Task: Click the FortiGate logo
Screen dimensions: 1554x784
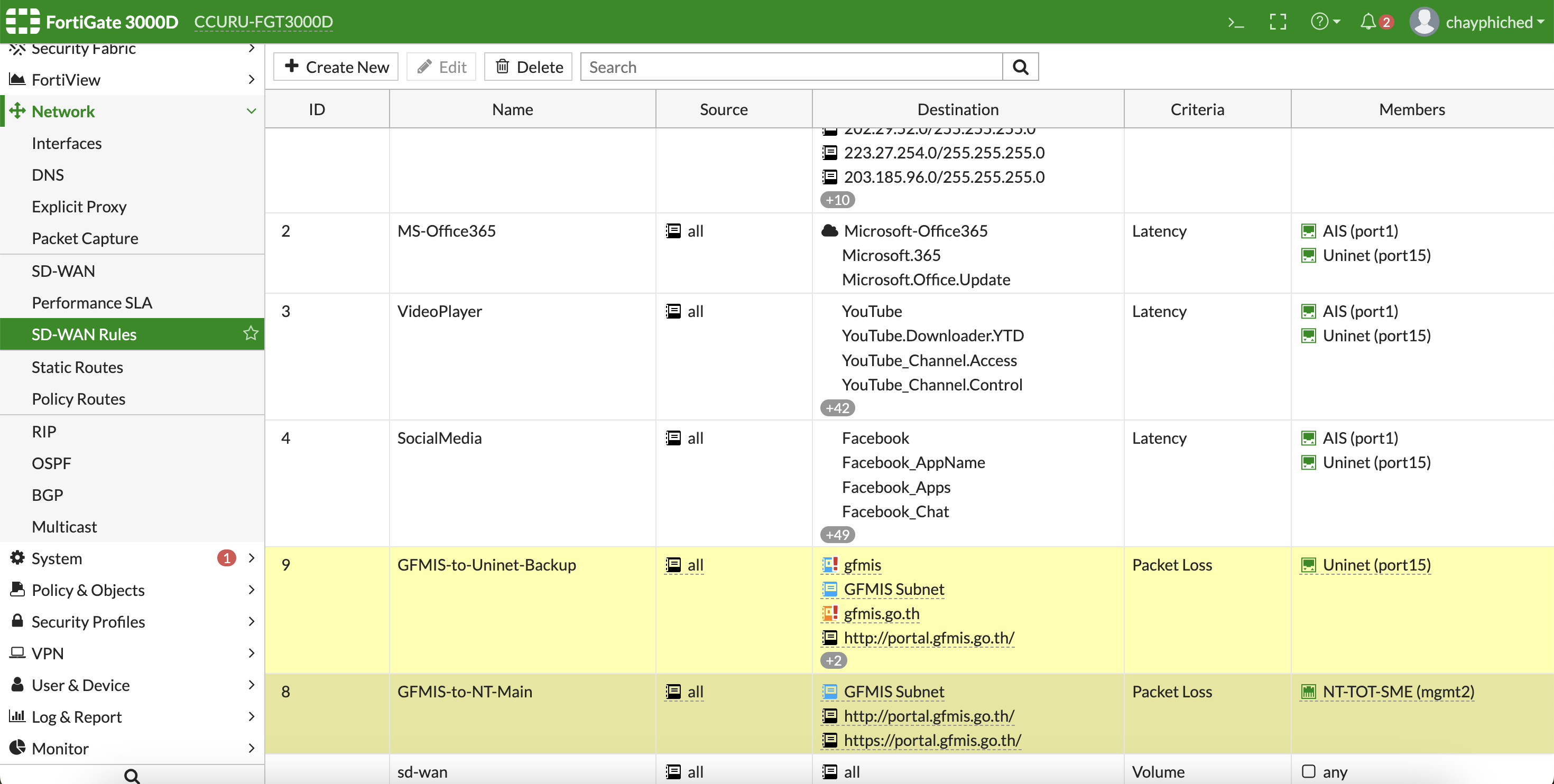Action: (23, 22)
